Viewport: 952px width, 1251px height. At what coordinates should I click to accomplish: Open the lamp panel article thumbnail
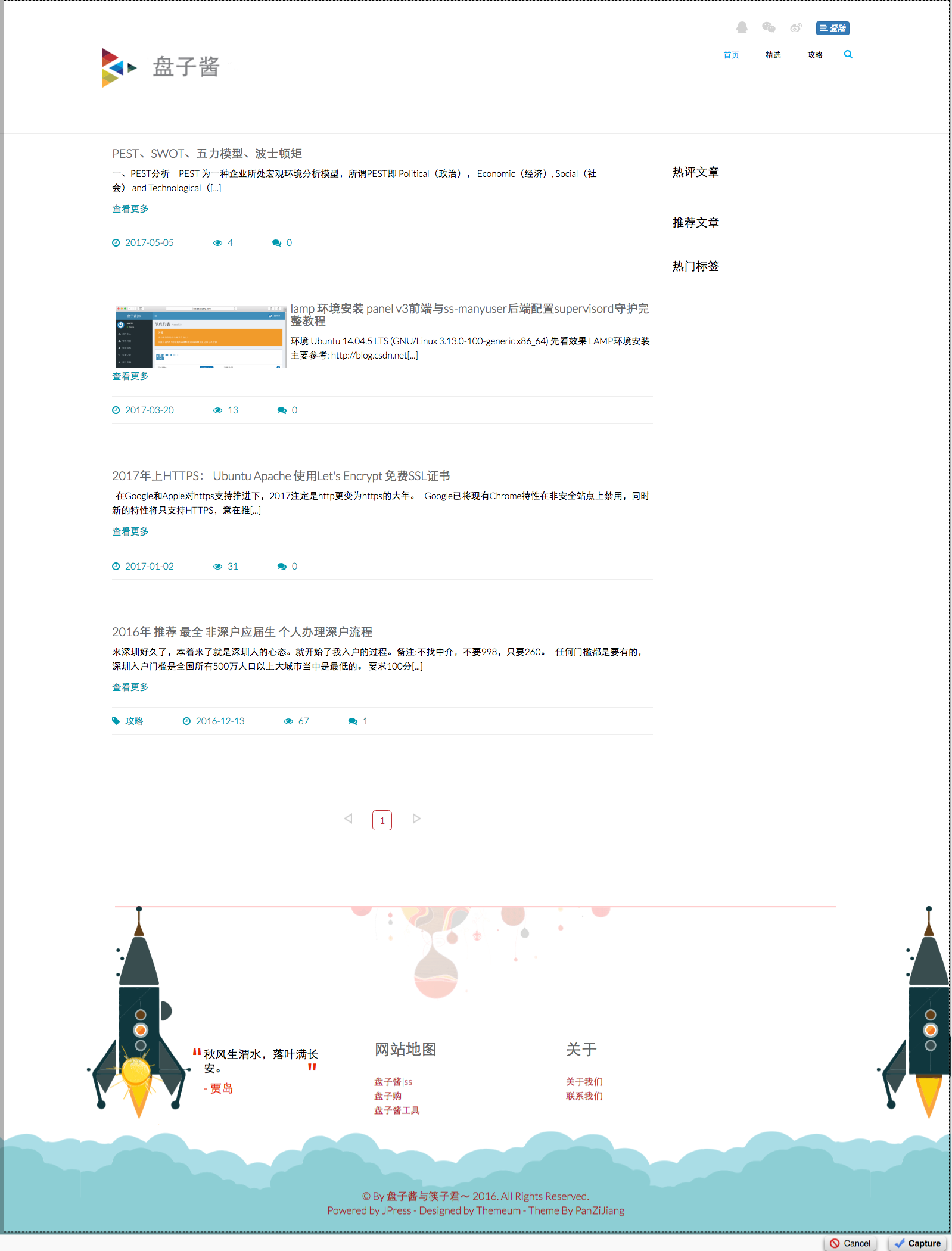tap(201, 337)
